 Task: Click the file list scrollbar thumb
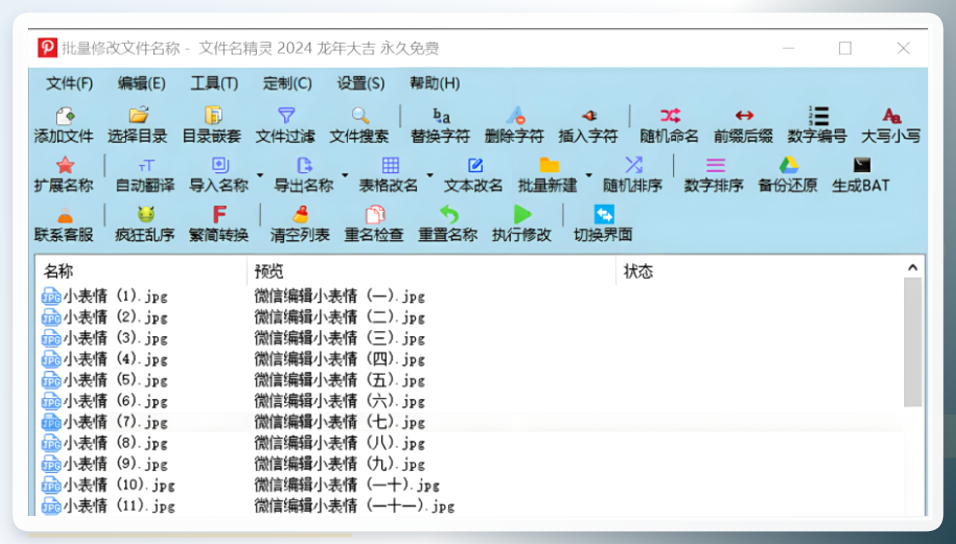coord(913,342)
